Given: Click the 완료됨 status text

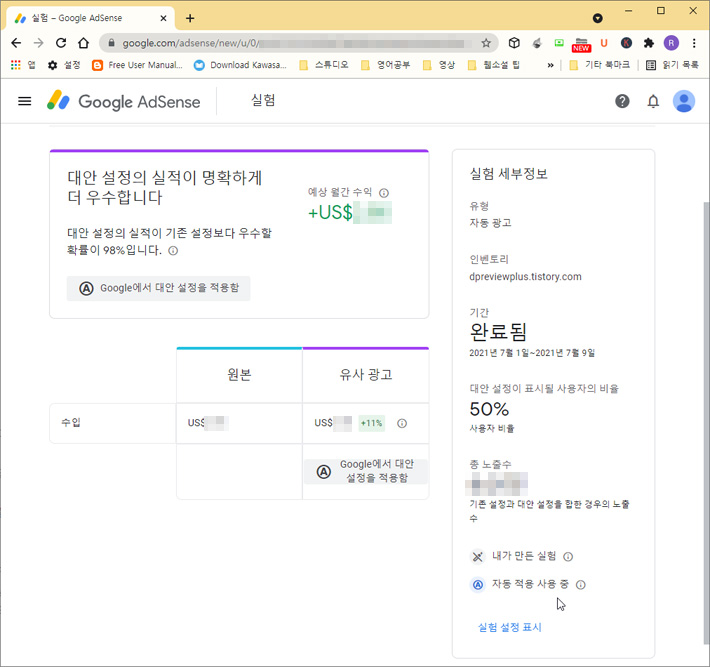Looking at the screenshot, I should tap(498, 332).
